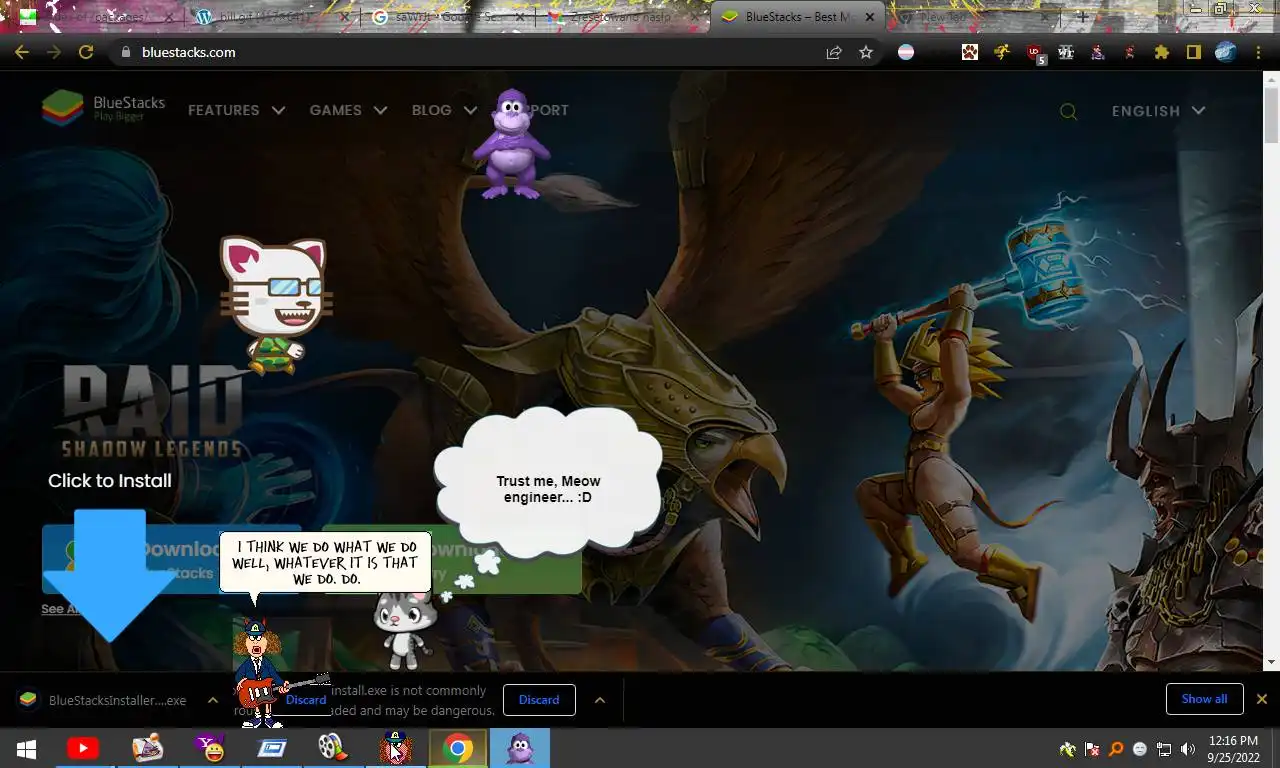
Task: Open a new browser tab
Action: [1082, 17]
